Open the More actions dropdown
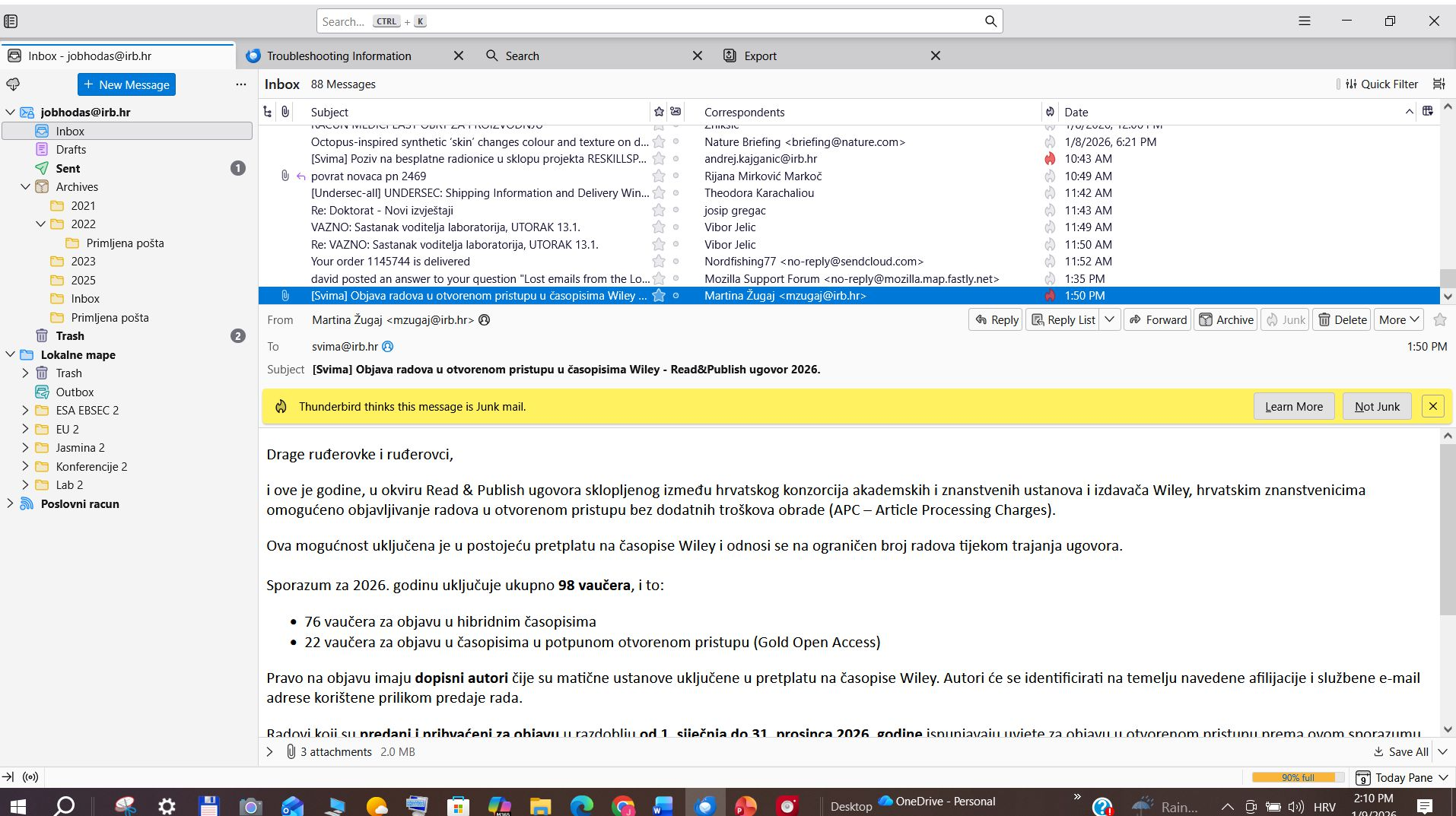Screen dimensions: 1456x816 1398,320
